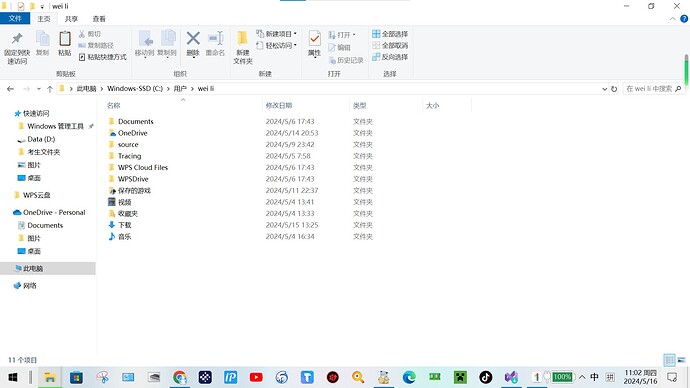Select the 收藏夹 folder

click(128, 213)
